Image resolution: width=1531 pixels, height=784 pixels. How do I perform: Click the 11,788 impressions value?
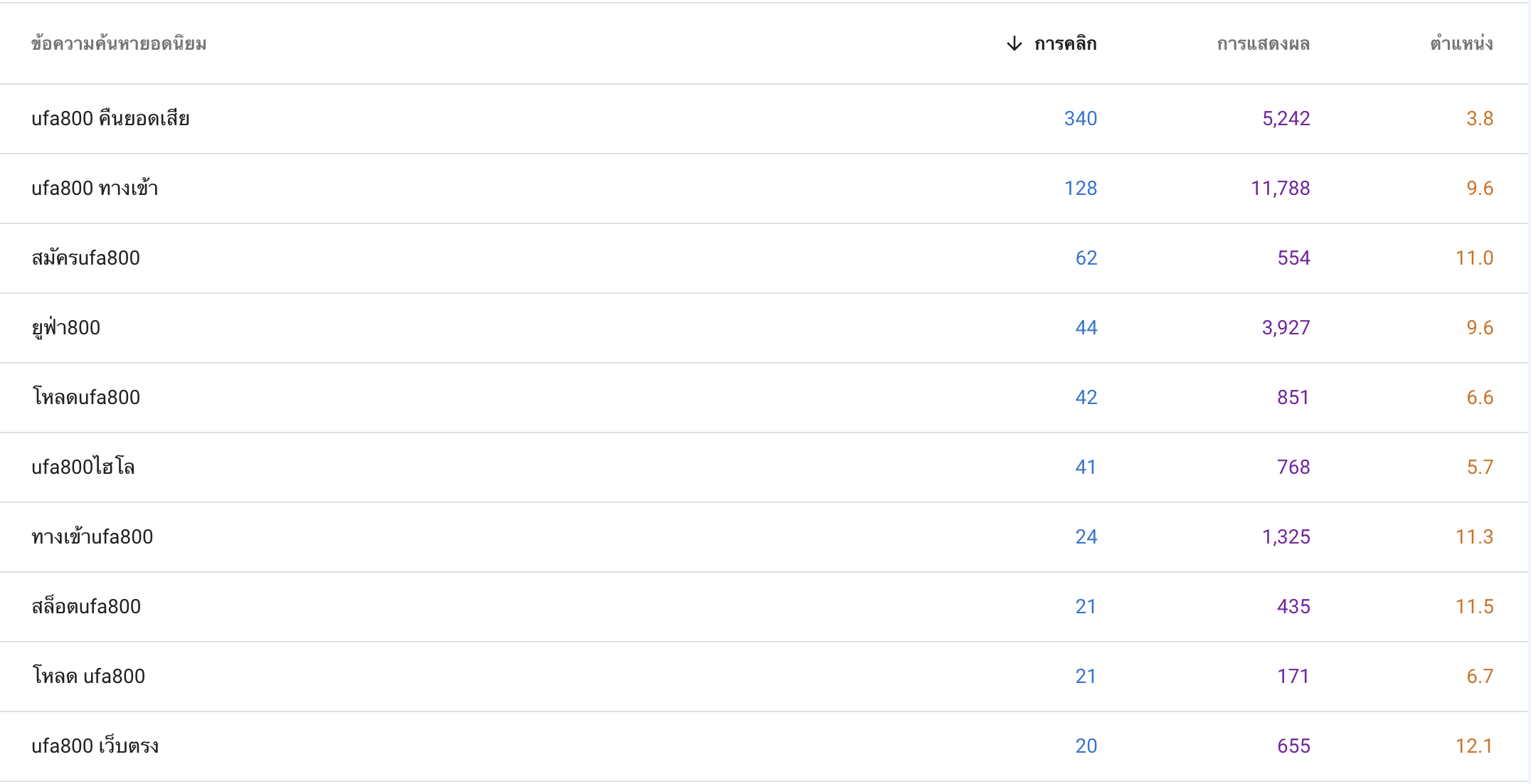click(x=1280, y=189)
